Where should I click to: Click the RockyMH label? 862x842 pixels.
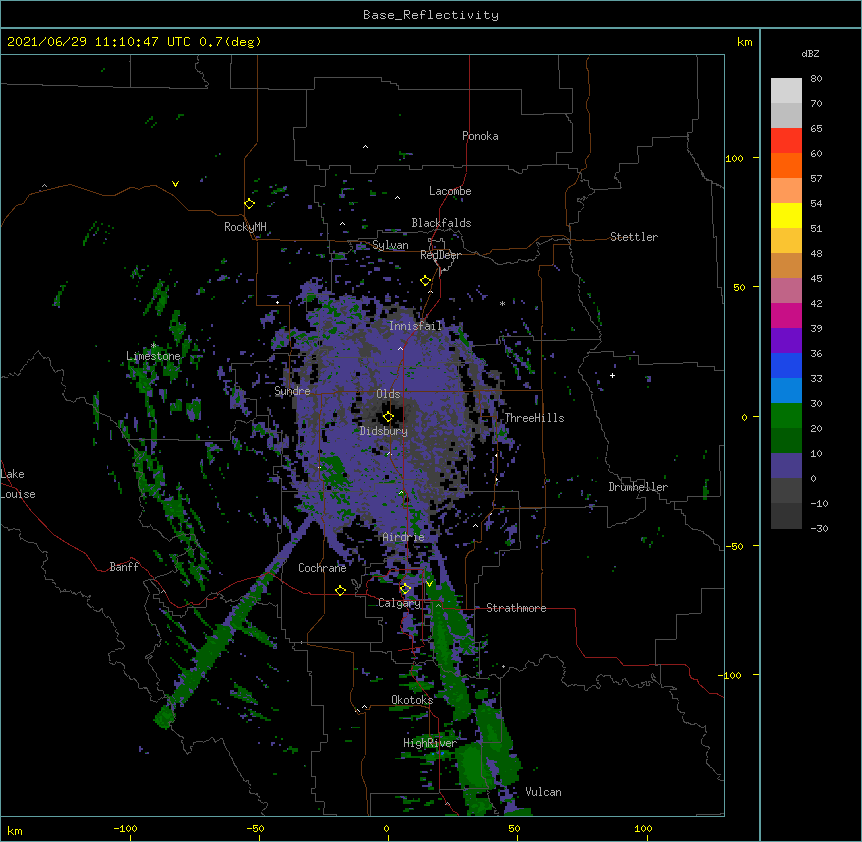click(245, 227)
